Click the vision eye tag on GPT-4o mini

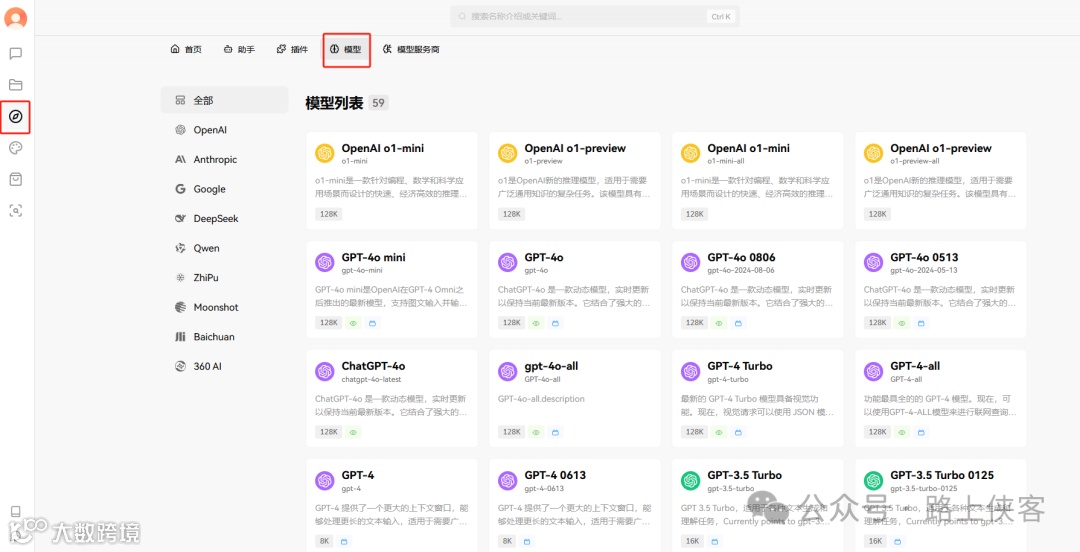tap(354, 323)
